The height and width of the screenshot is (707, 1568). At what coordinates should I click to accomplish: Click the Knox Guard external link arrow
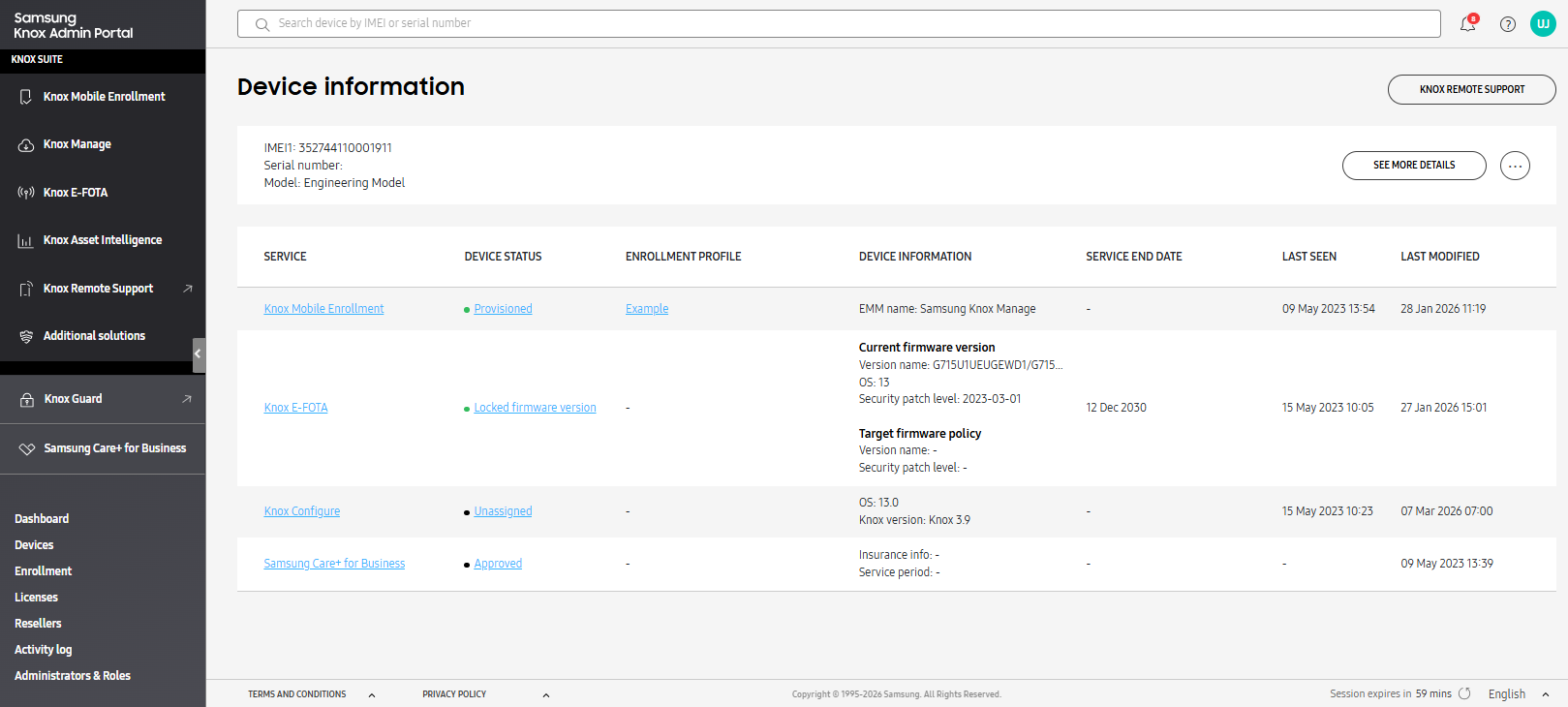click(187, 399)
